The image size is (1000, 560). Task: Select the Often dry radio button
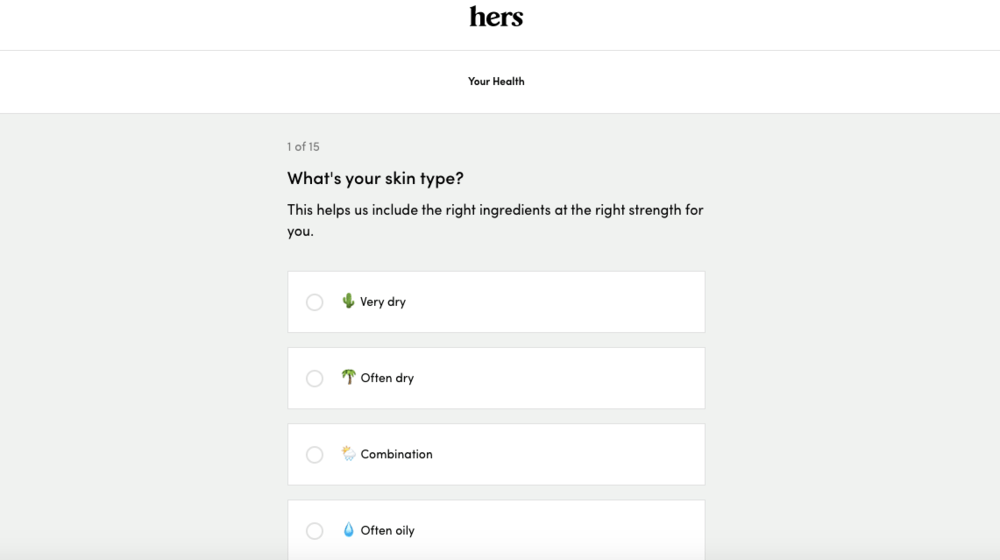(x=315, y=378)
